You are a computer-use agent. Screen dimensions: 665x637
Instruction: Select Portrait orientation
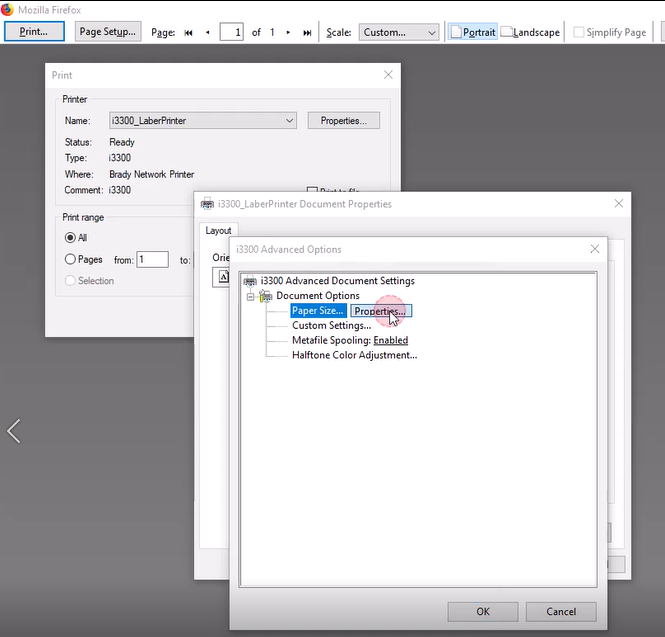473,32
